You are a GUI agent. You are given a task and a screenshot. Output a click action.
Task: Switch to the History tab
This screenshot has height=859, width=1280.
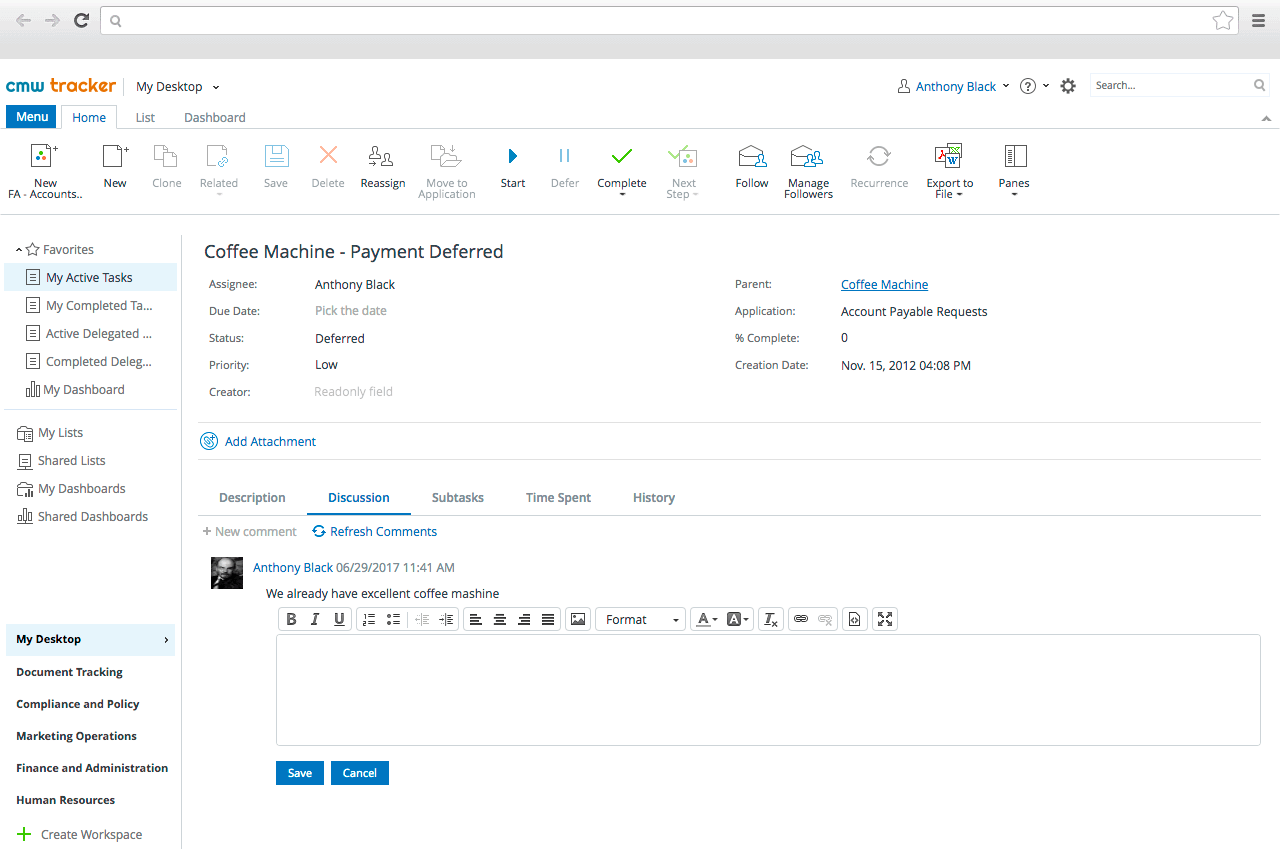coord(653,497)
